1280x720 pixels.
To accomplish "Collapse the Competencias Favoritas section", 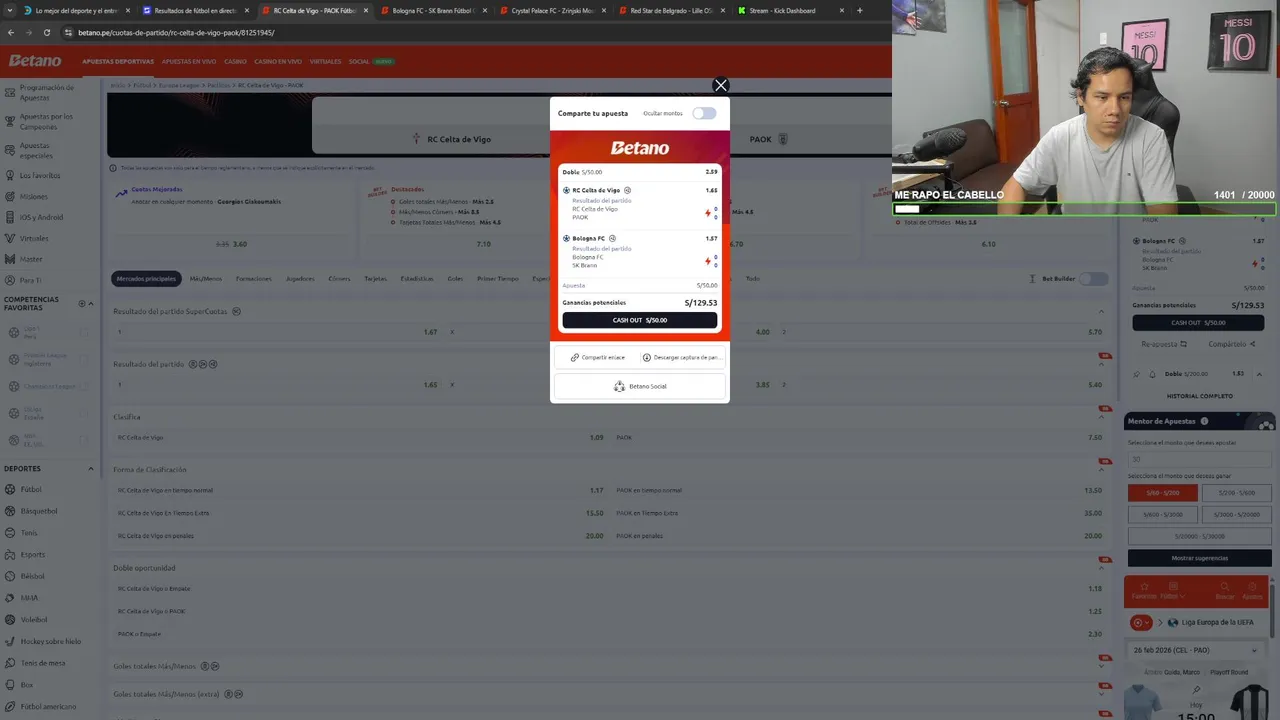I will coord(91,303).
